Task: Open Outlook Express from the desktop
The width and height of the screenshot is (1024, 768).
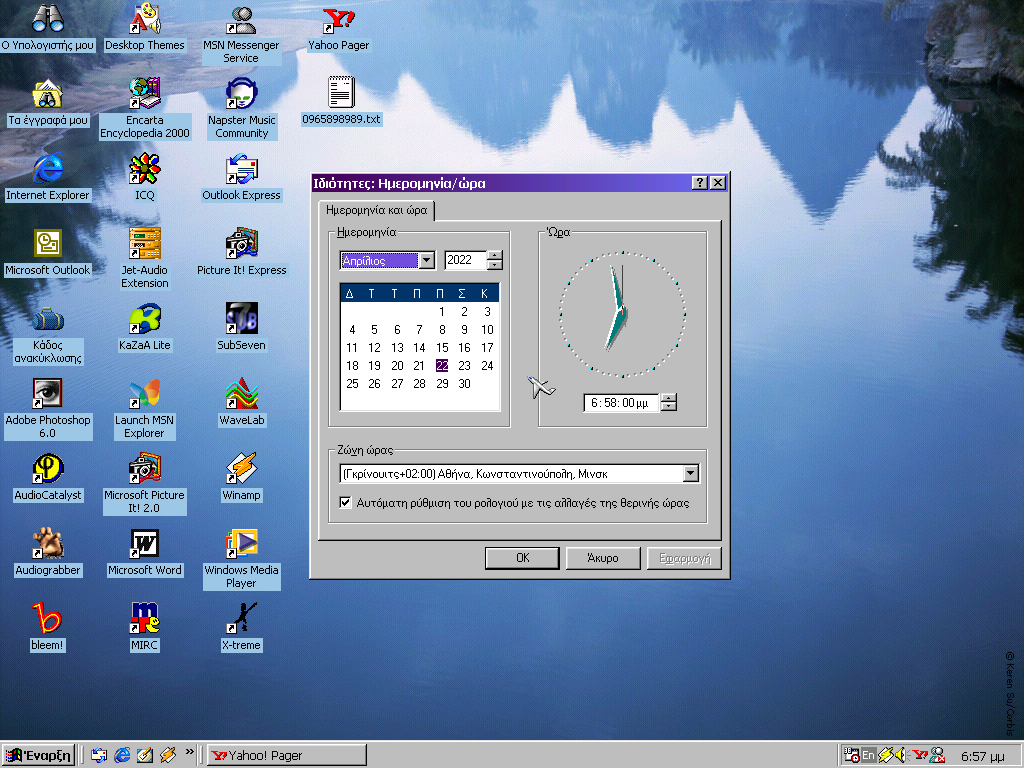Action: [x=242, y=170]
